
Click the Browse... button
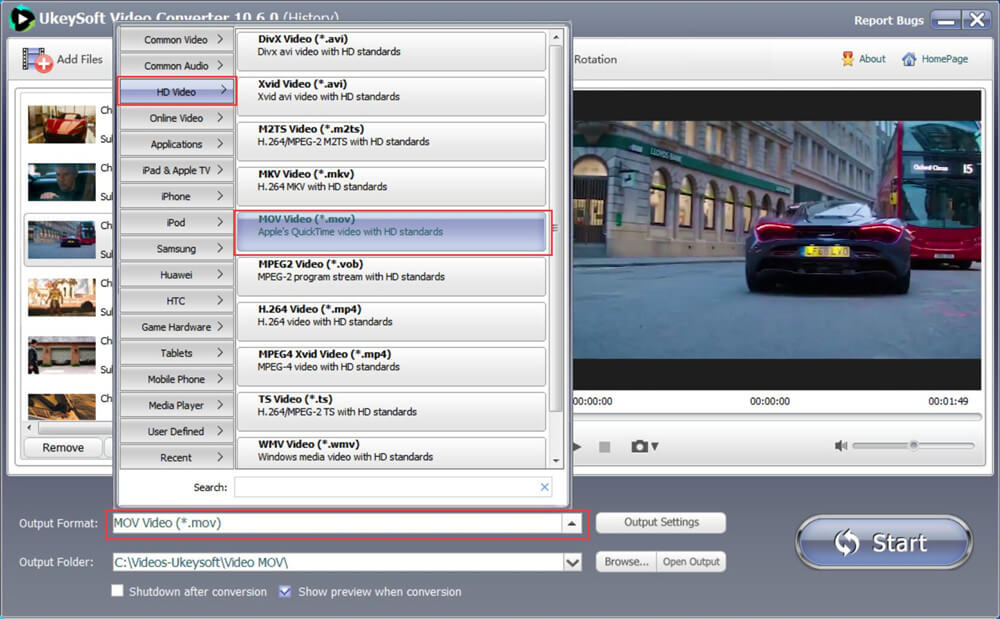click(x=626, y=562)
